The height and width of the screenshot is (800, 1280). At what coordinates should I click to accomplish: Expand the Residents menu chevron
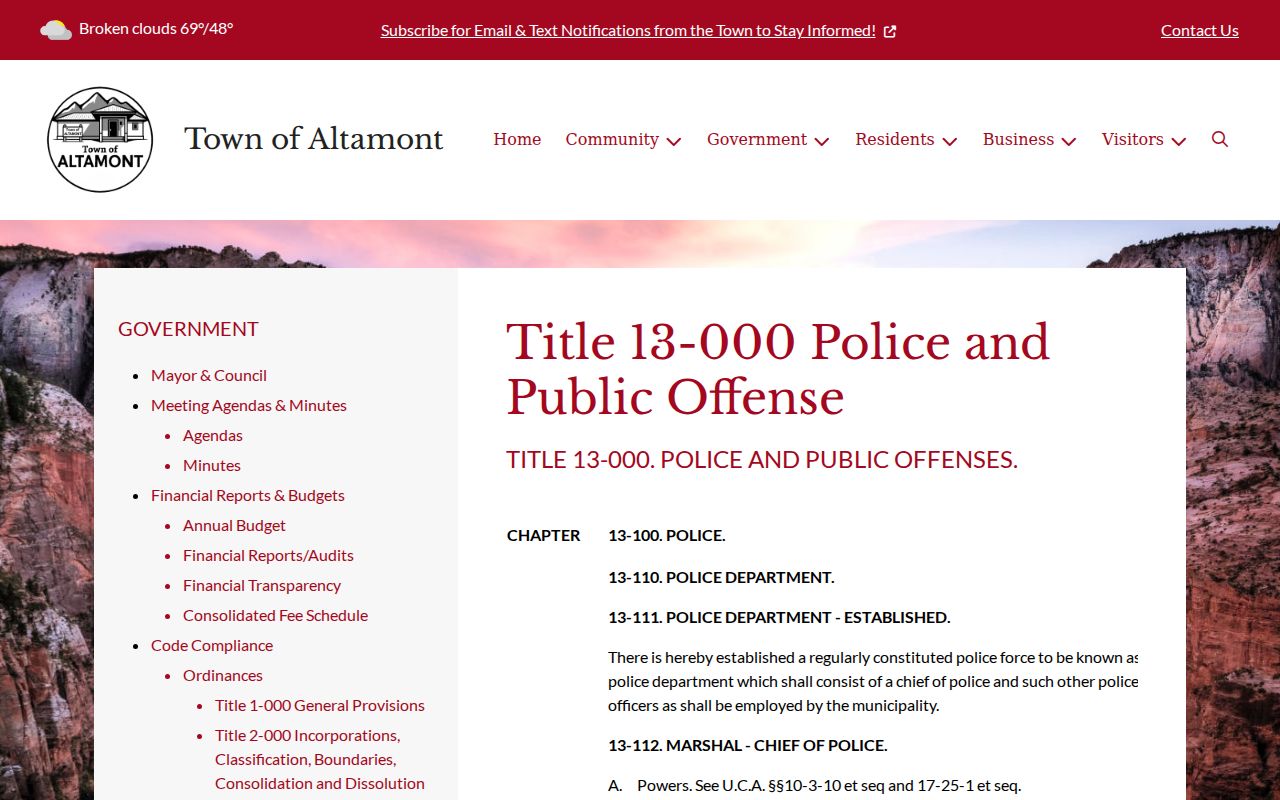point(950,141)
